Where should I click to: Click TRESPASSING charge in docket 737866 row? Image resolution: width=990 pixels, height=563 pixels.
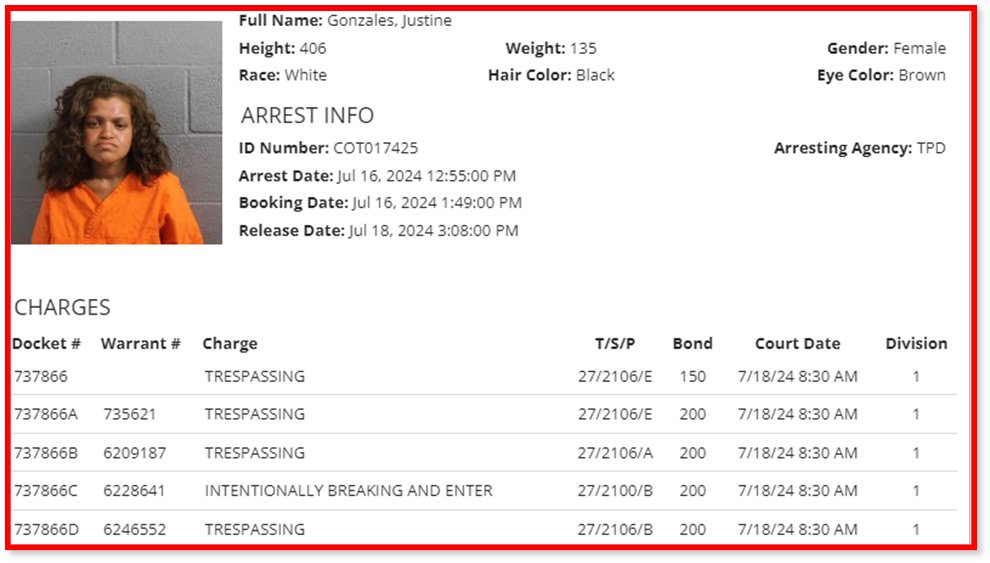254,376
